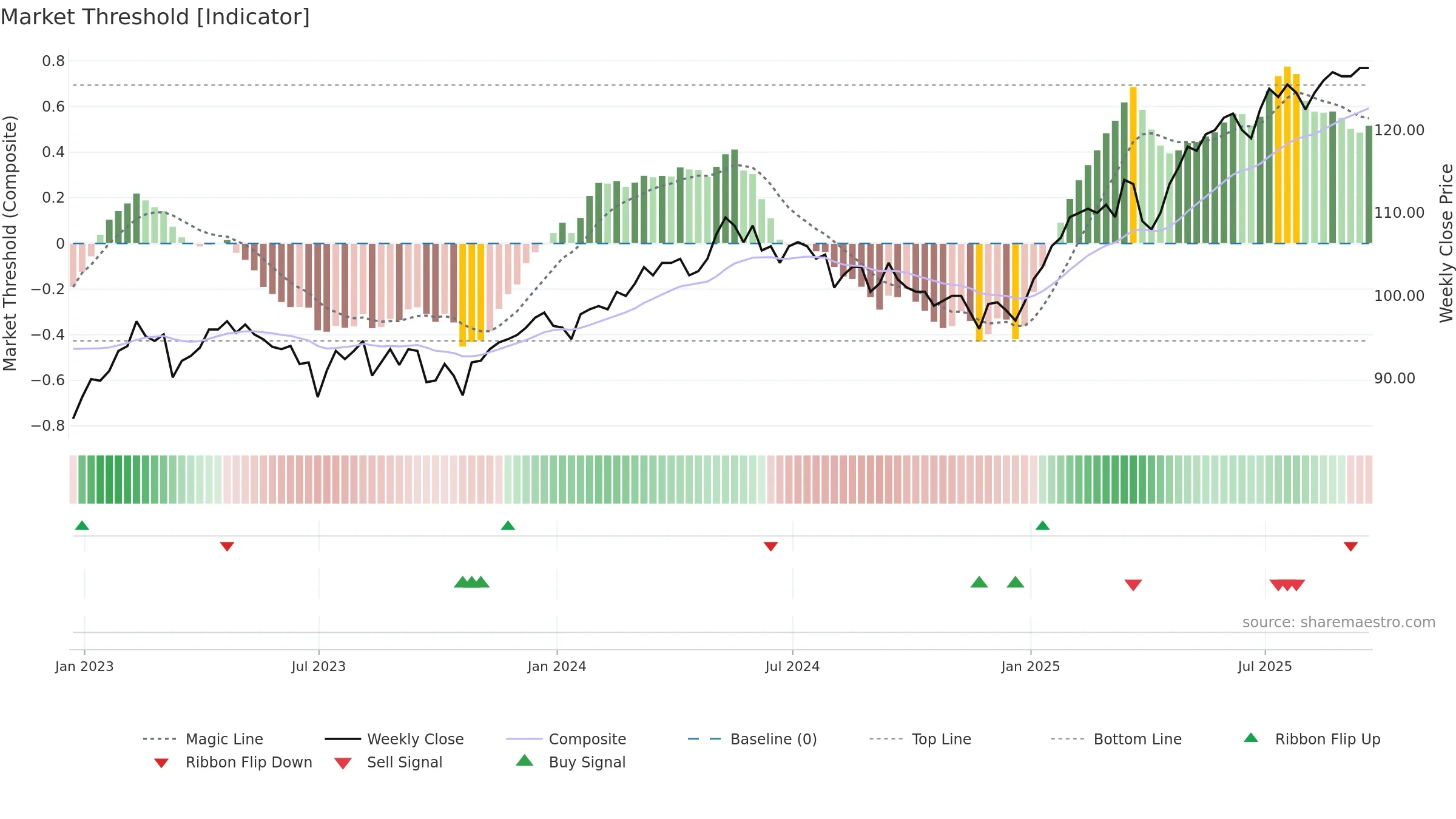The width and height of the screenshot is (1456, 819).
Task: Click the Jan 2023 x-axis label
Action: pos(84,666)
